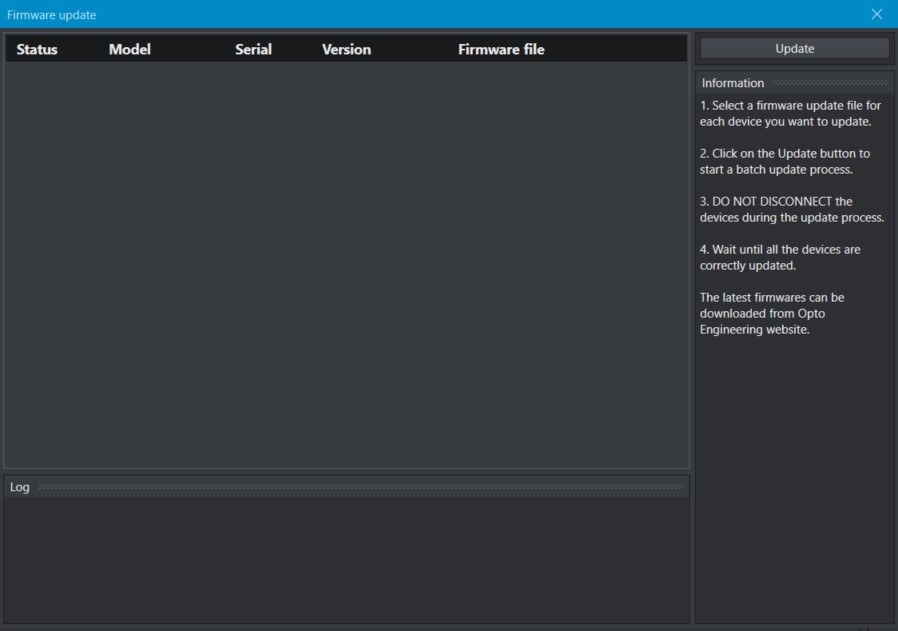Click the Serial column header
This screenshot has width=898, height=631.
pyautogui.click(x=253, y=49)
